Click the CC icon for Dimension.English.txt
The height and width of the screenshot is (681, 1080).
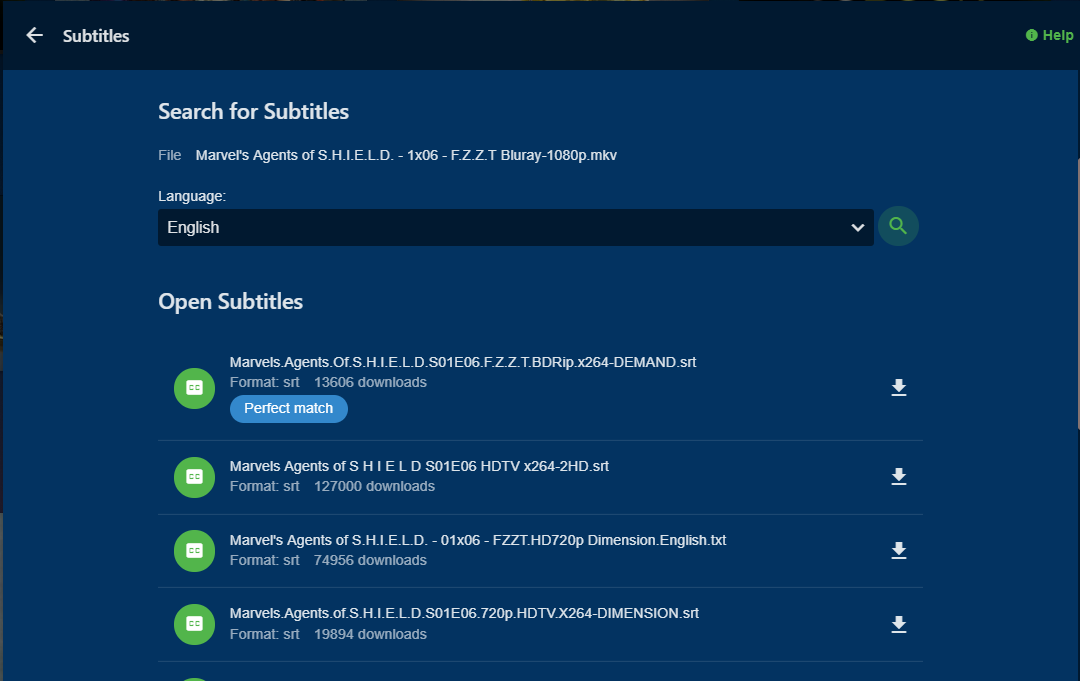coord(195,550)
